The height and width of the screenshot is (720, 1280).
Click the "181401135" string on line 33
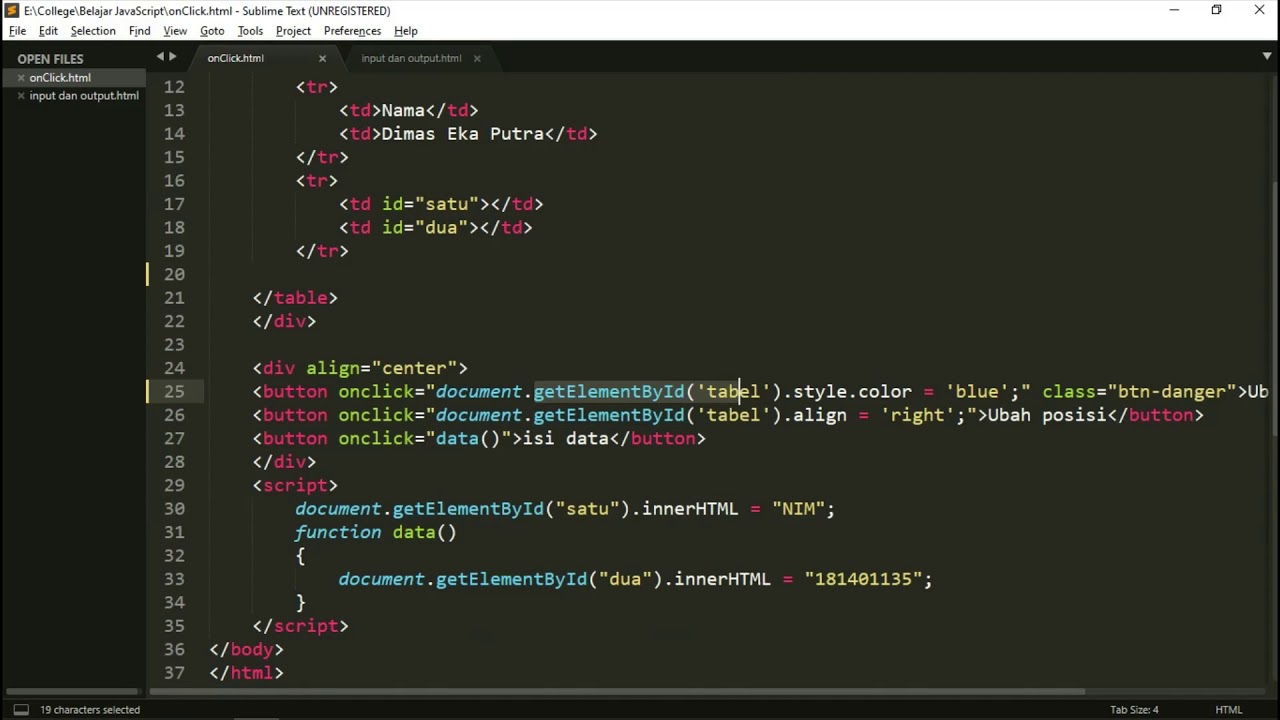click(x=863, y=579)
